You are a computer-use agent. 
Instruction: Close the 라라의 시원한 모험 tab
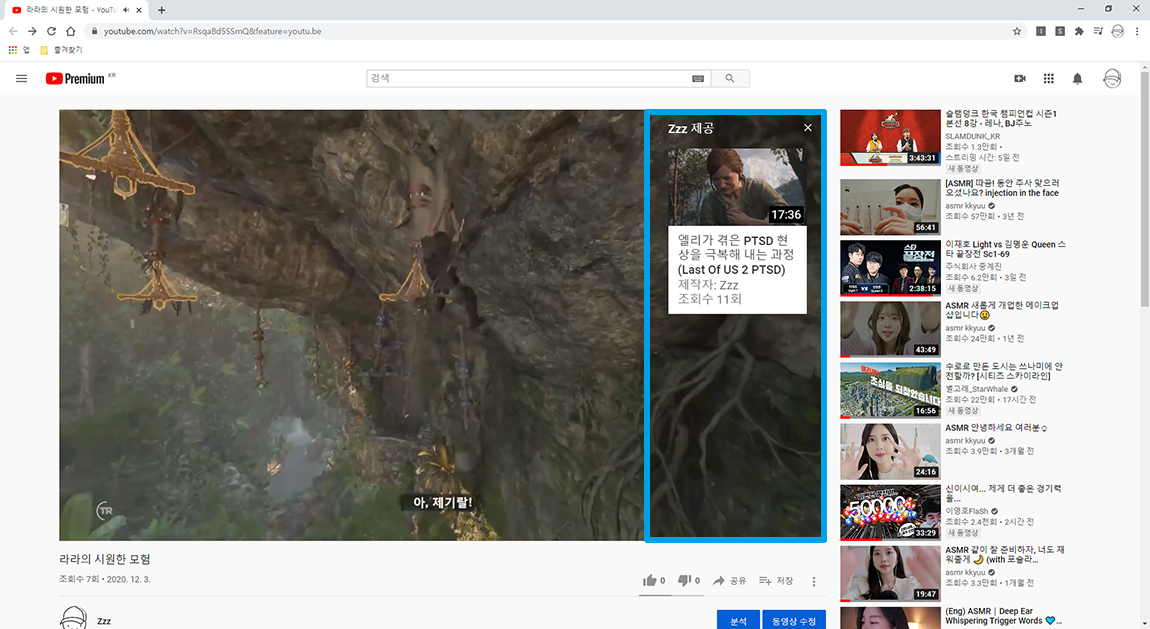point(139,10)
